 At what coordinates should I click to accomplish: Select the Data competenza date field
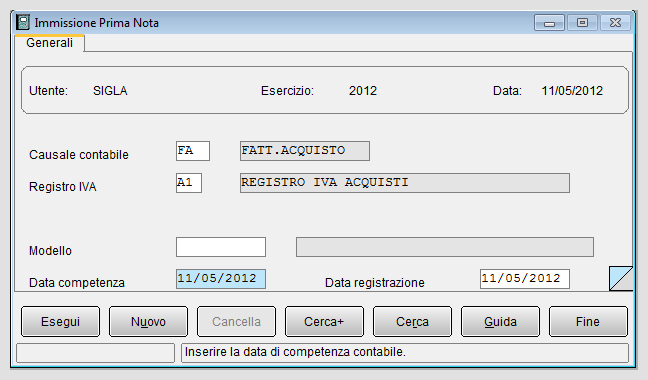pos(221,279)
